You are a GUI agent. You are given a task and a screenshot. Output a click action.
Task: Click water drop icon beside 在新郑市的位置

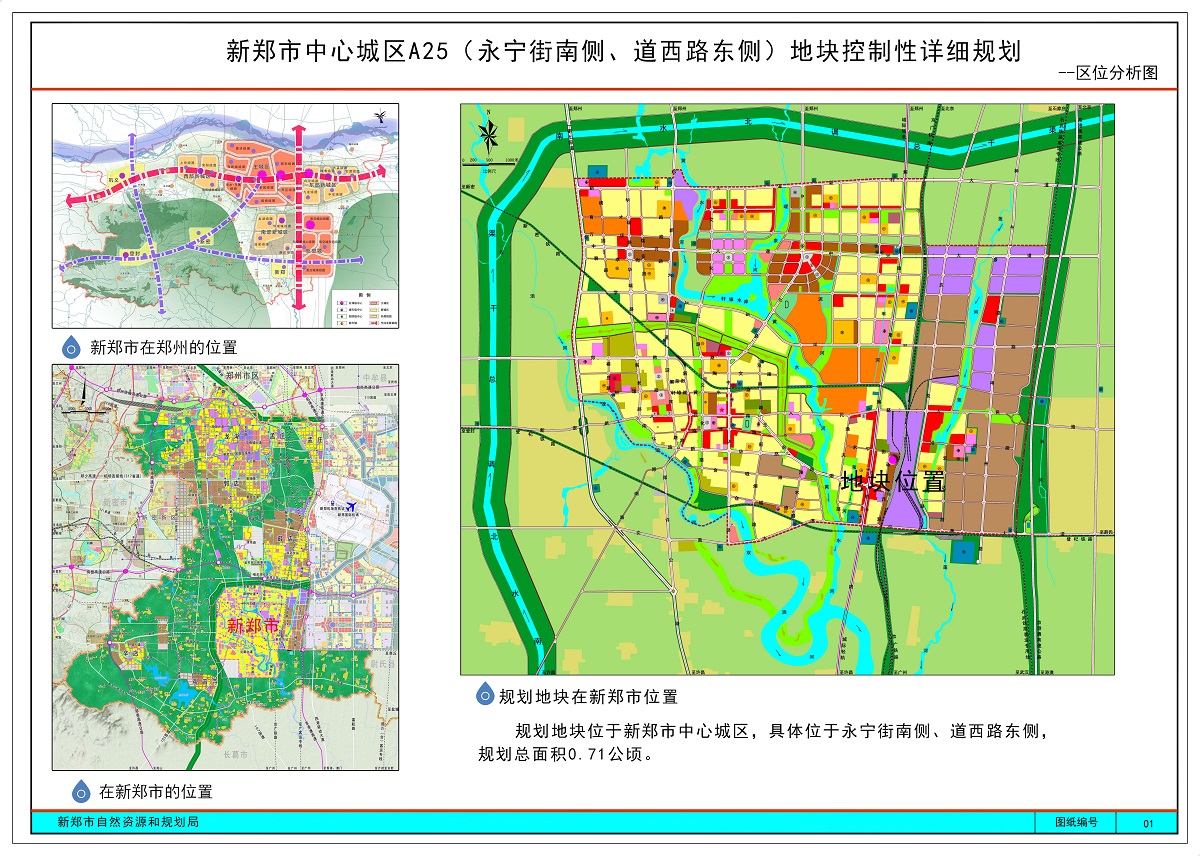click(x=80, y=792)
